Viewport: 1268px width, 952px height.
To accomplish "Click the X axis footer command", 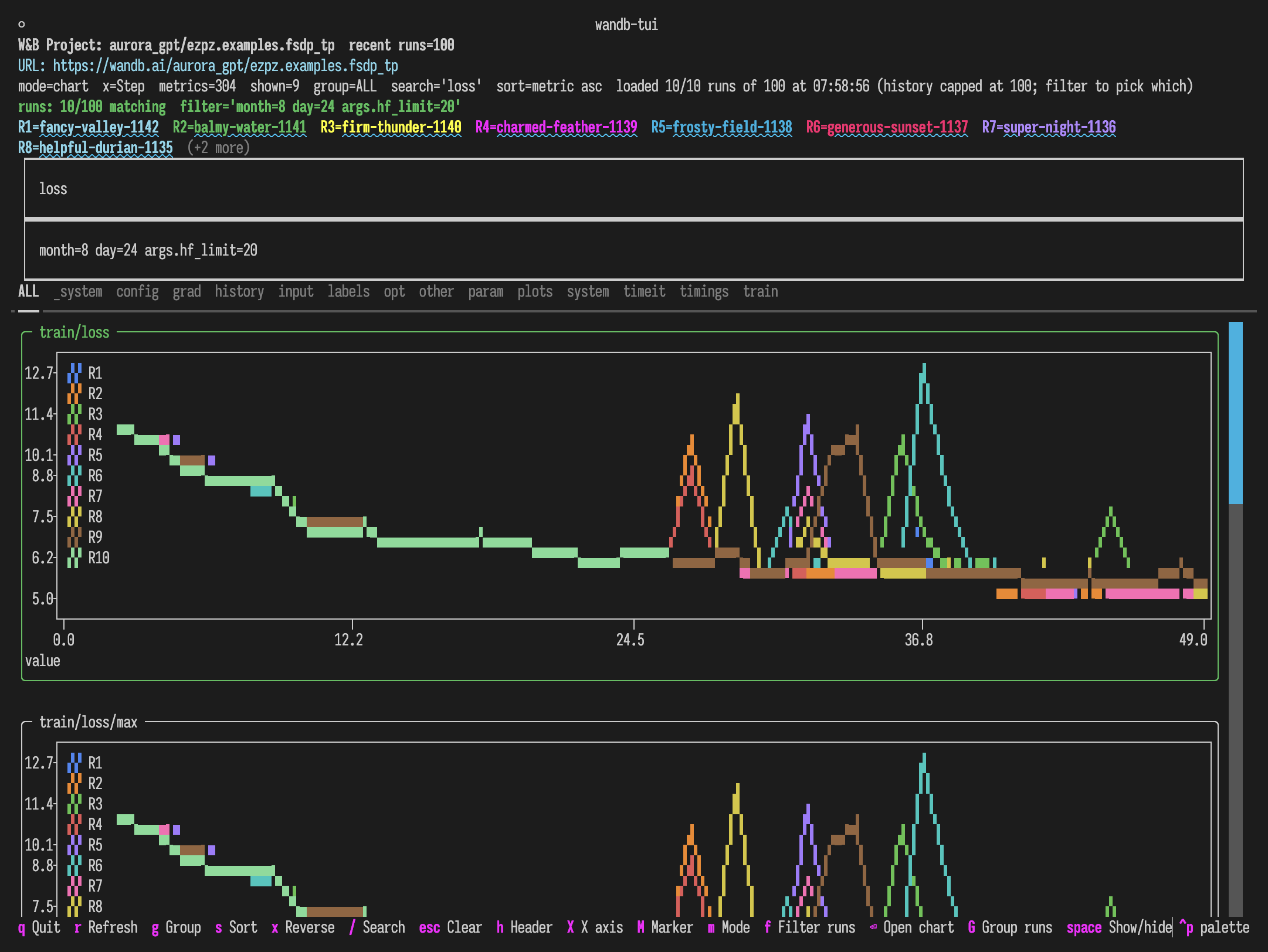I will tap(595, 927).
